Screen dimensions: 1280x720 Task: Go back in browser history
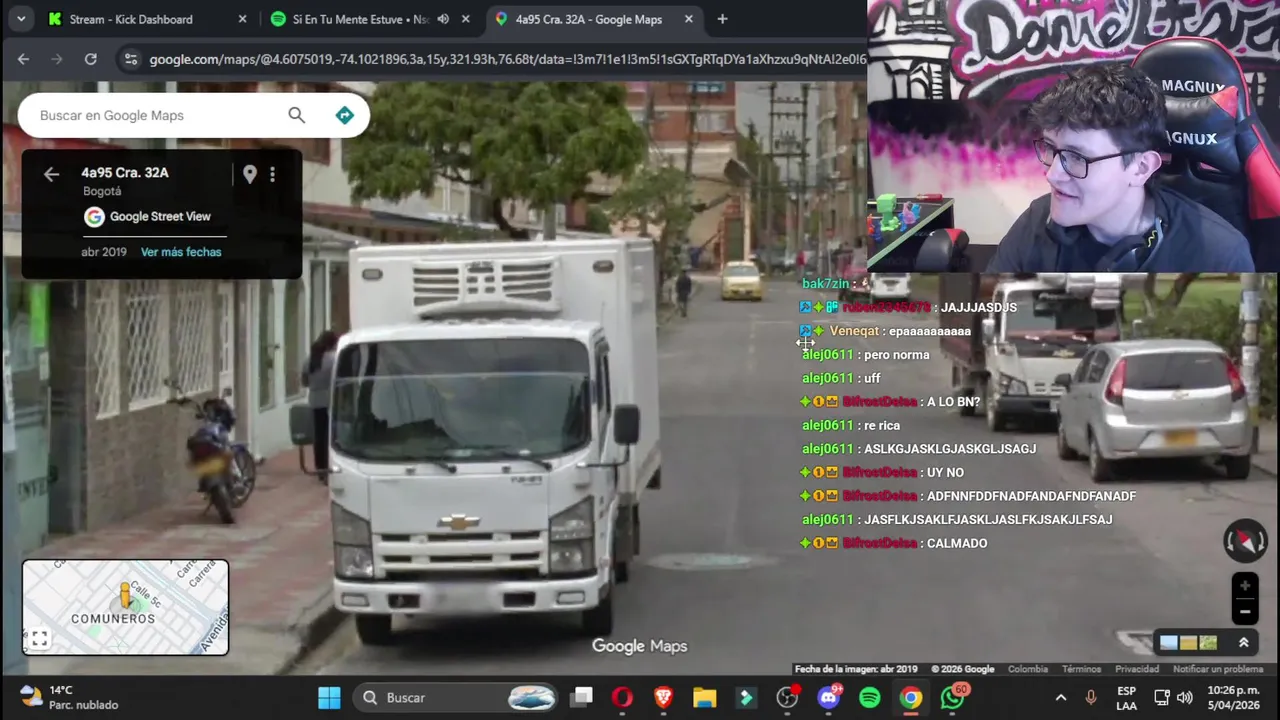[23, 59]
